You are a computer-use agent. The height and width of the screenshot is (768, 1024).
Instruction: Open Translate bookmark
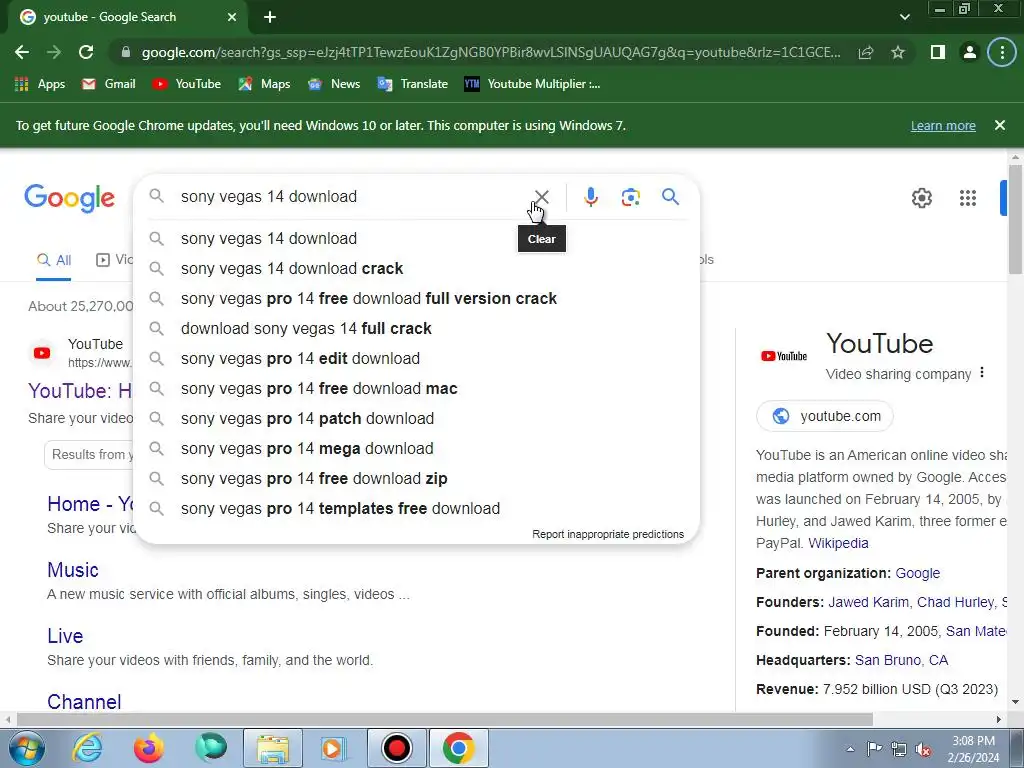(x=413, y=84)
